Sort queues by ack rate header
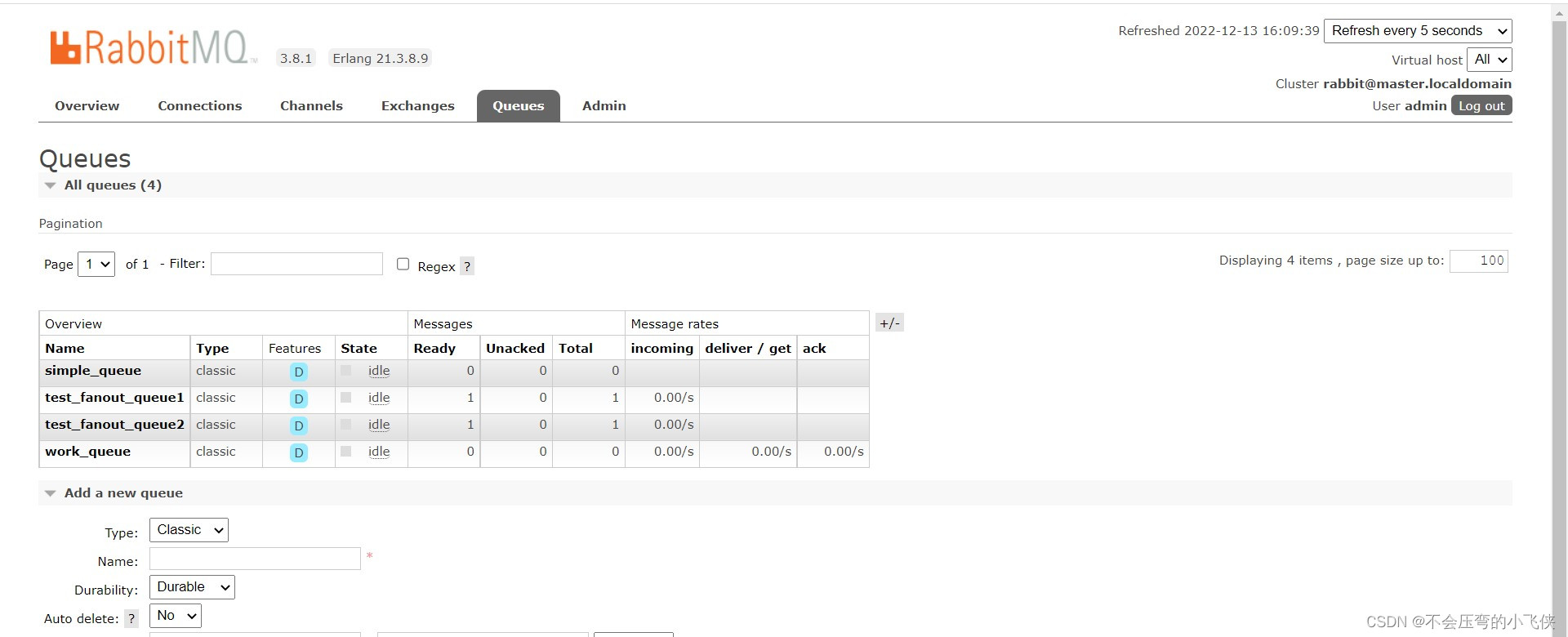The width and height of the screenshot is (1568, 637). (x=814, y=349)
